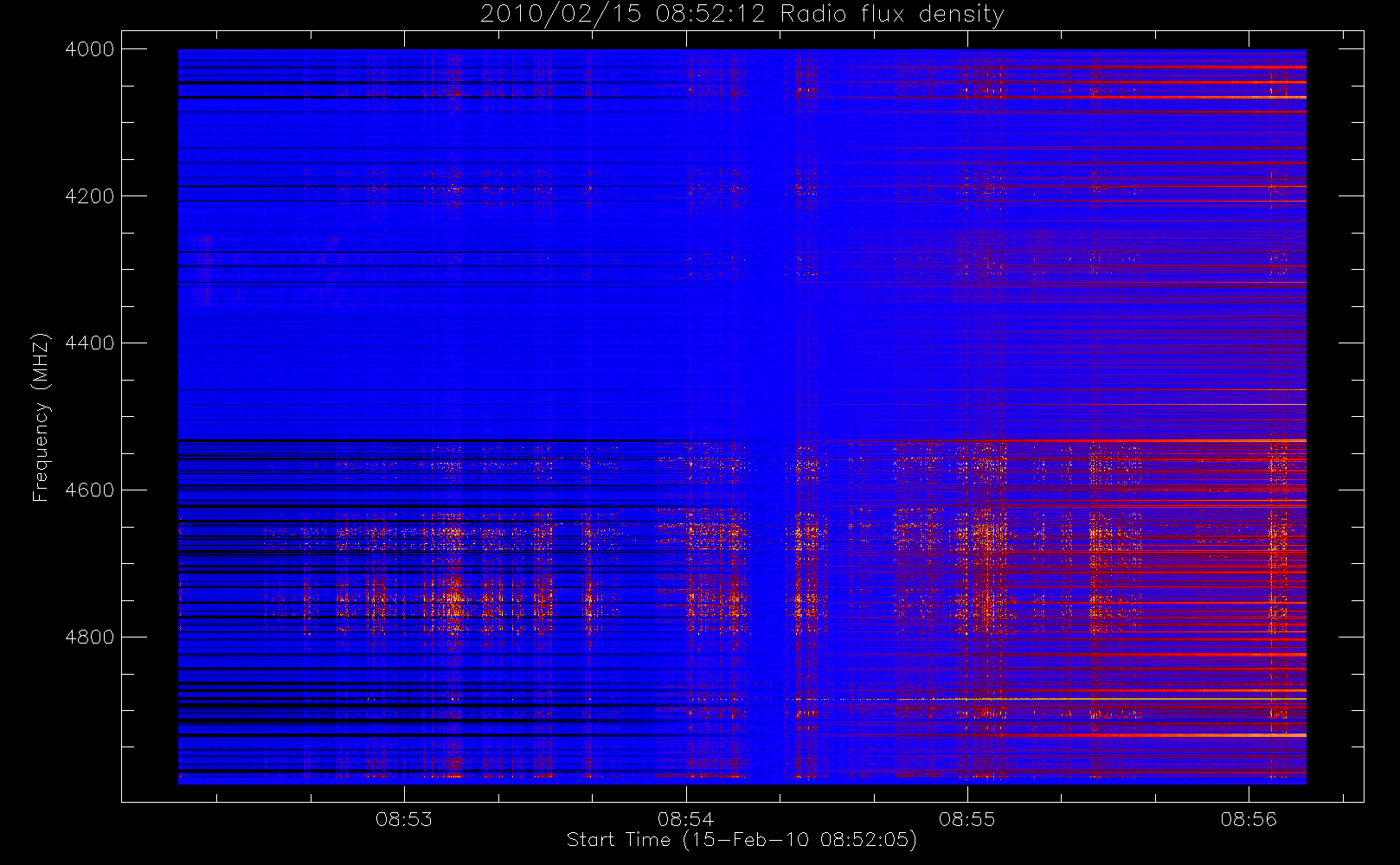1400x865 pixels.
Task: Click the 08:56 time tick label
Action: 1249,819
